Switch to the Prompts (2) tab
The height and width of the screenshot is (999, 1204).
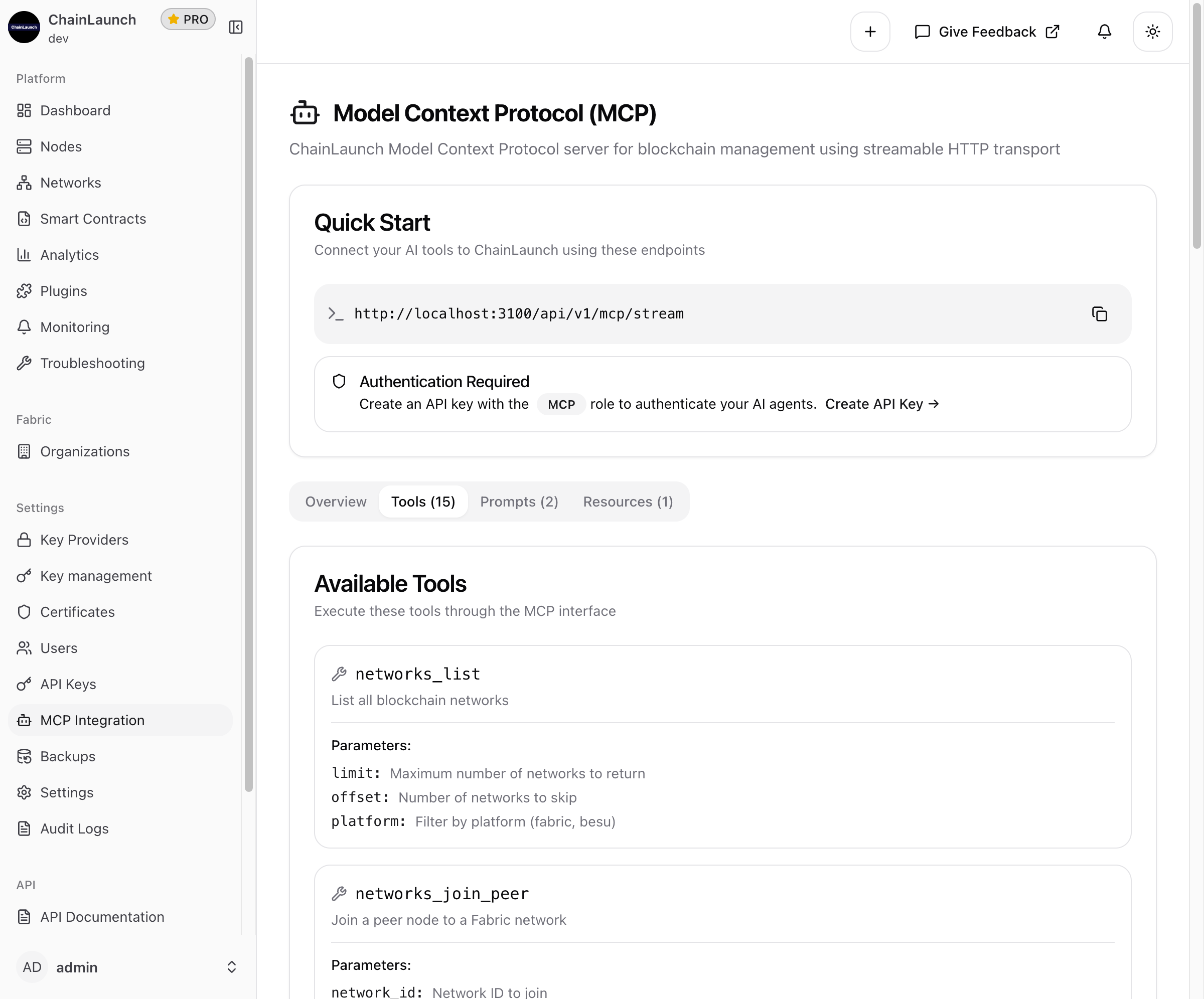519,502
